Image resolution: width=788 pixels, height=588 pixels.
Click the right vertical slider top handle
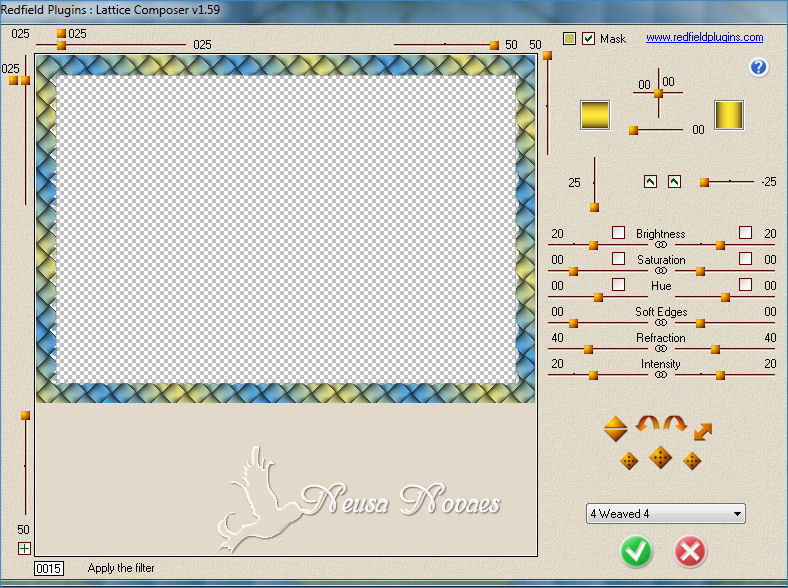pos(547,55)
